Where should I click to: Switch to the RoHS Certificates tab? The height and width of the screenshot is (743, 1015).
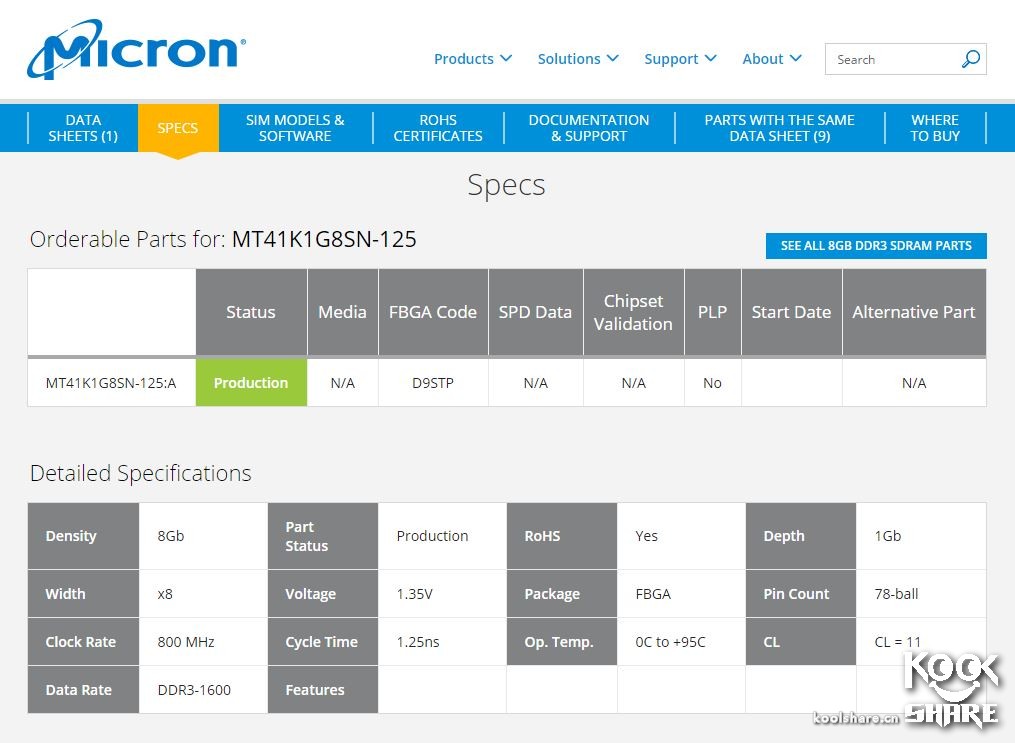[438, 128]
